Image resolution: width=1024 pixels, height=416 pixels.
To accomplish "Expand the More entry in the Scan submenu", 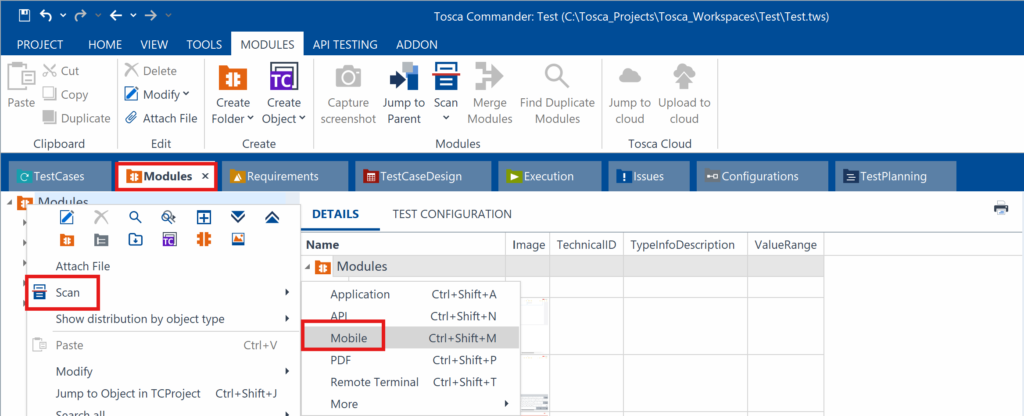I will click(411, 404).
